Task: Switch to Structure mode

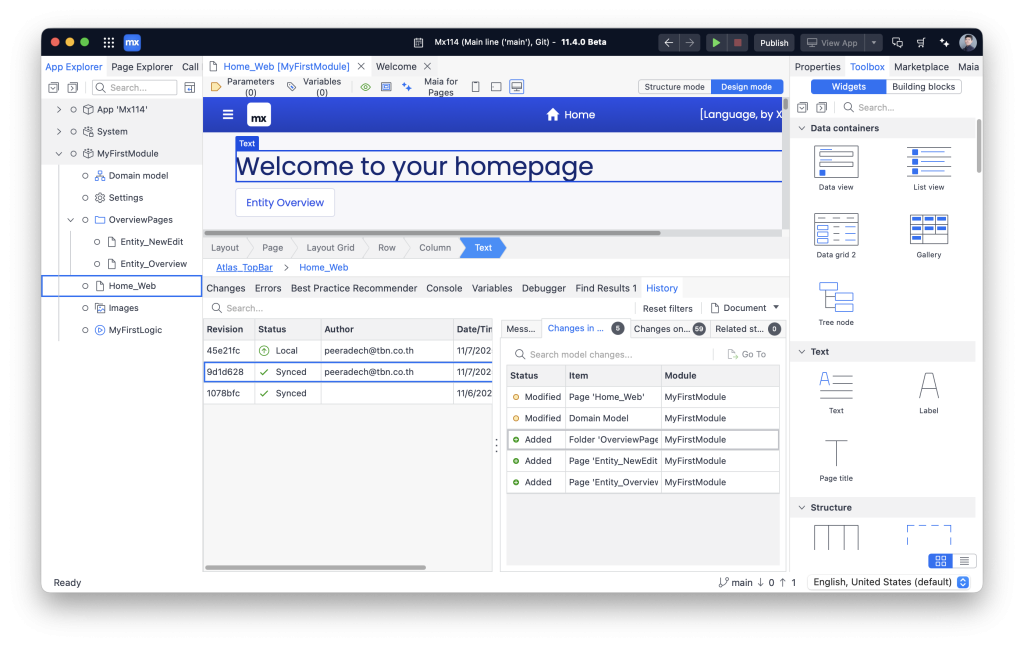Action: pos(674,87)
